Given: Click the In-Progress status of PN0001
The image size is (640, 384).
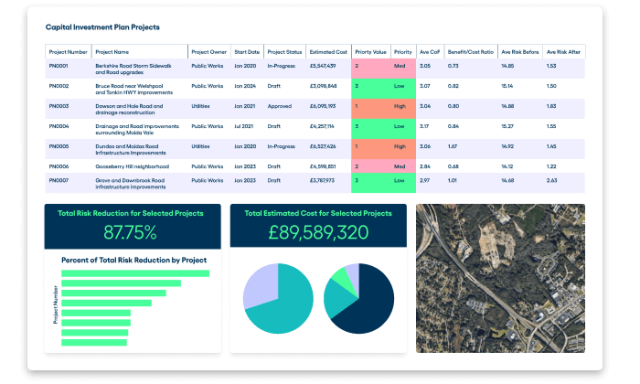Looking at the screenshot, I should (281, 66).
